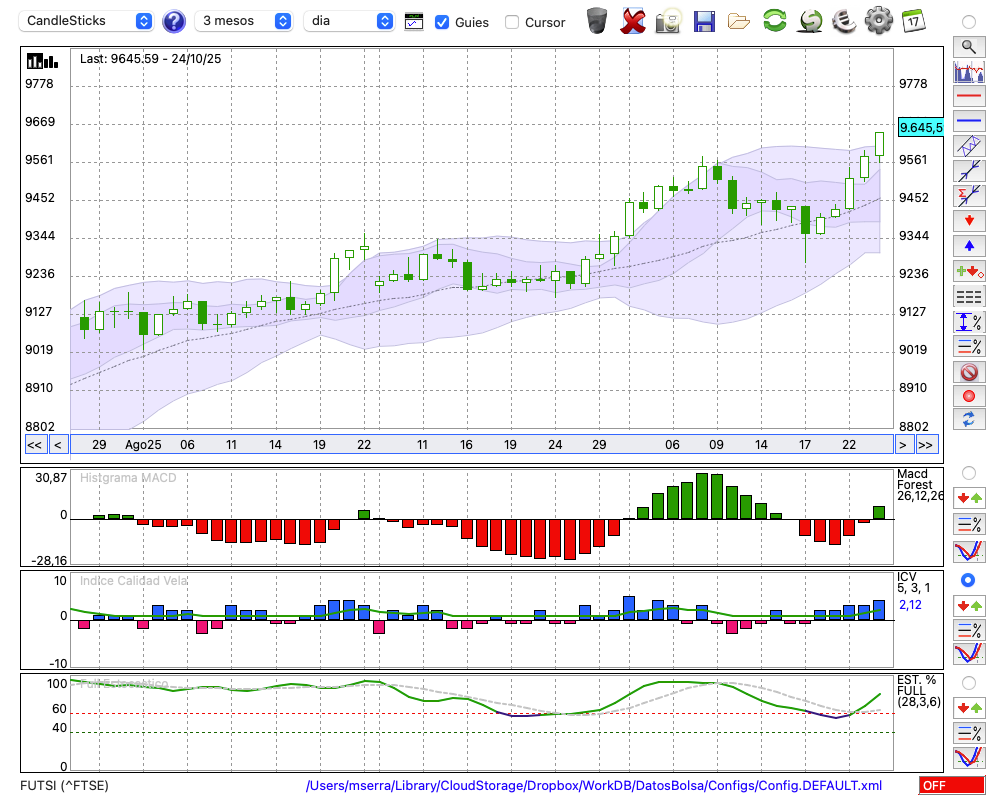Click the euro currency icon

point(844,20)
